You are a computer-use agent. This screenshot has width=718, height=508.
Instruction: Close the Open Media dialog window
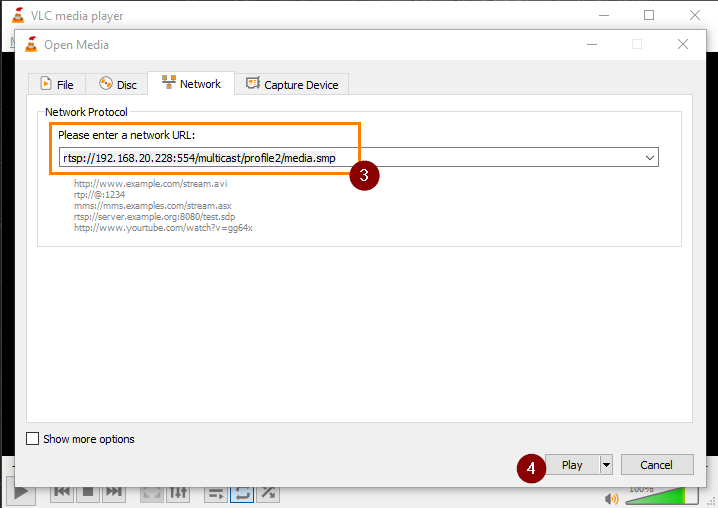683,44
